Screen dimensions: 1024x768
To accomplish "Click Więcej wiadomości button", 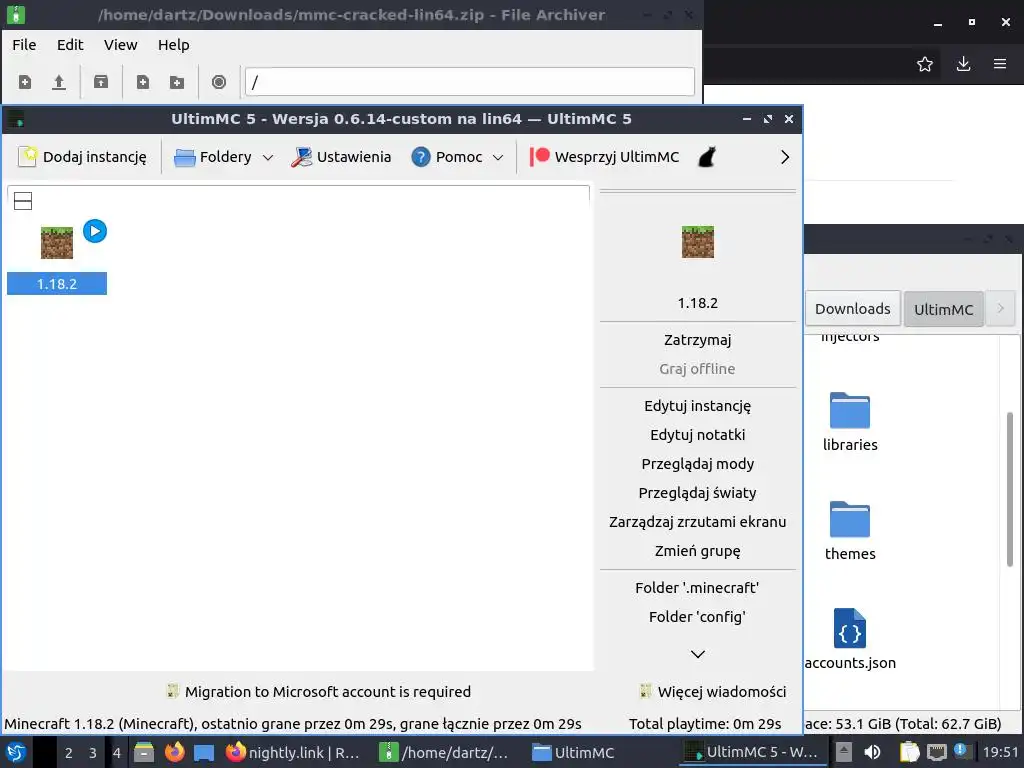I will [713, 692].
